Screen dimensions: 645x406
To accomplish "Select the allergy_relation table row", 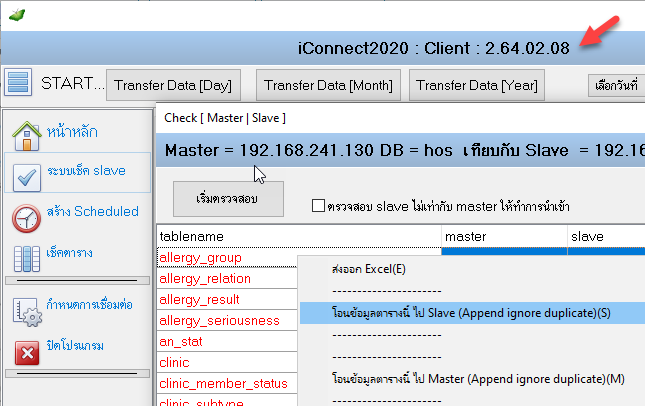I will click(227, 278).
